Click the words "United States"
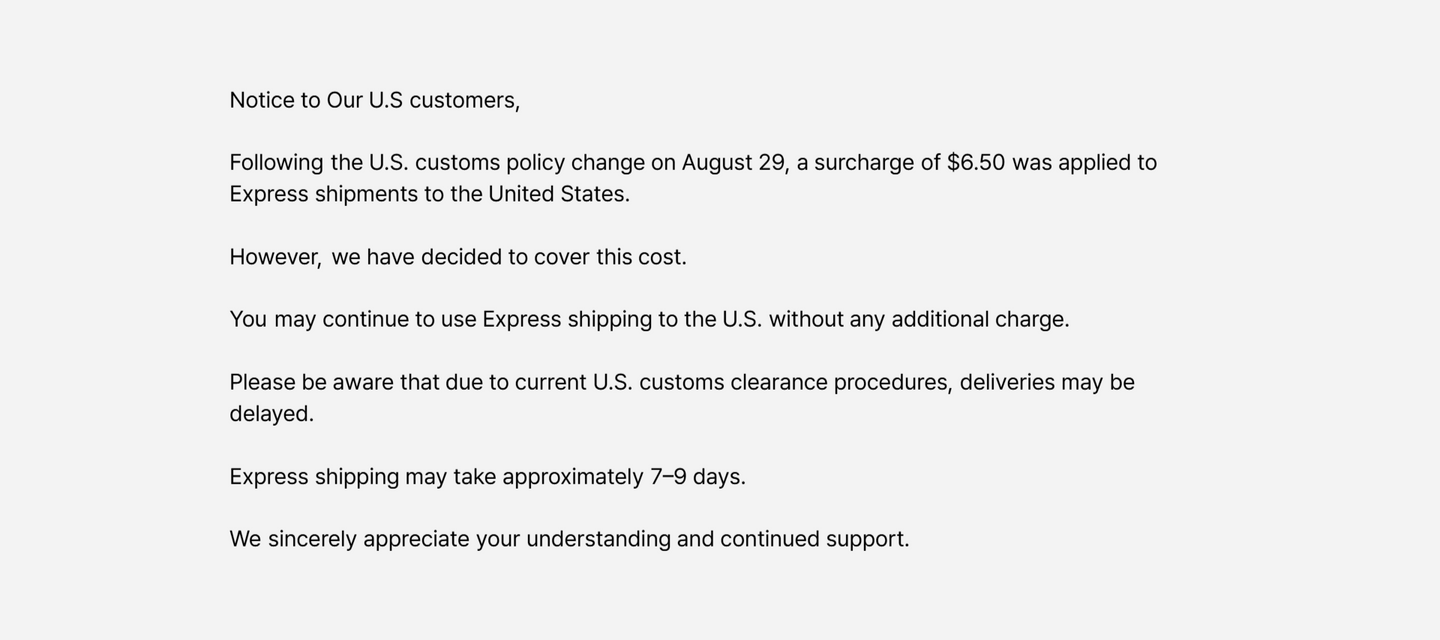Image resolution: width=1440 pixels, height=640 pixels. [558, 194]
